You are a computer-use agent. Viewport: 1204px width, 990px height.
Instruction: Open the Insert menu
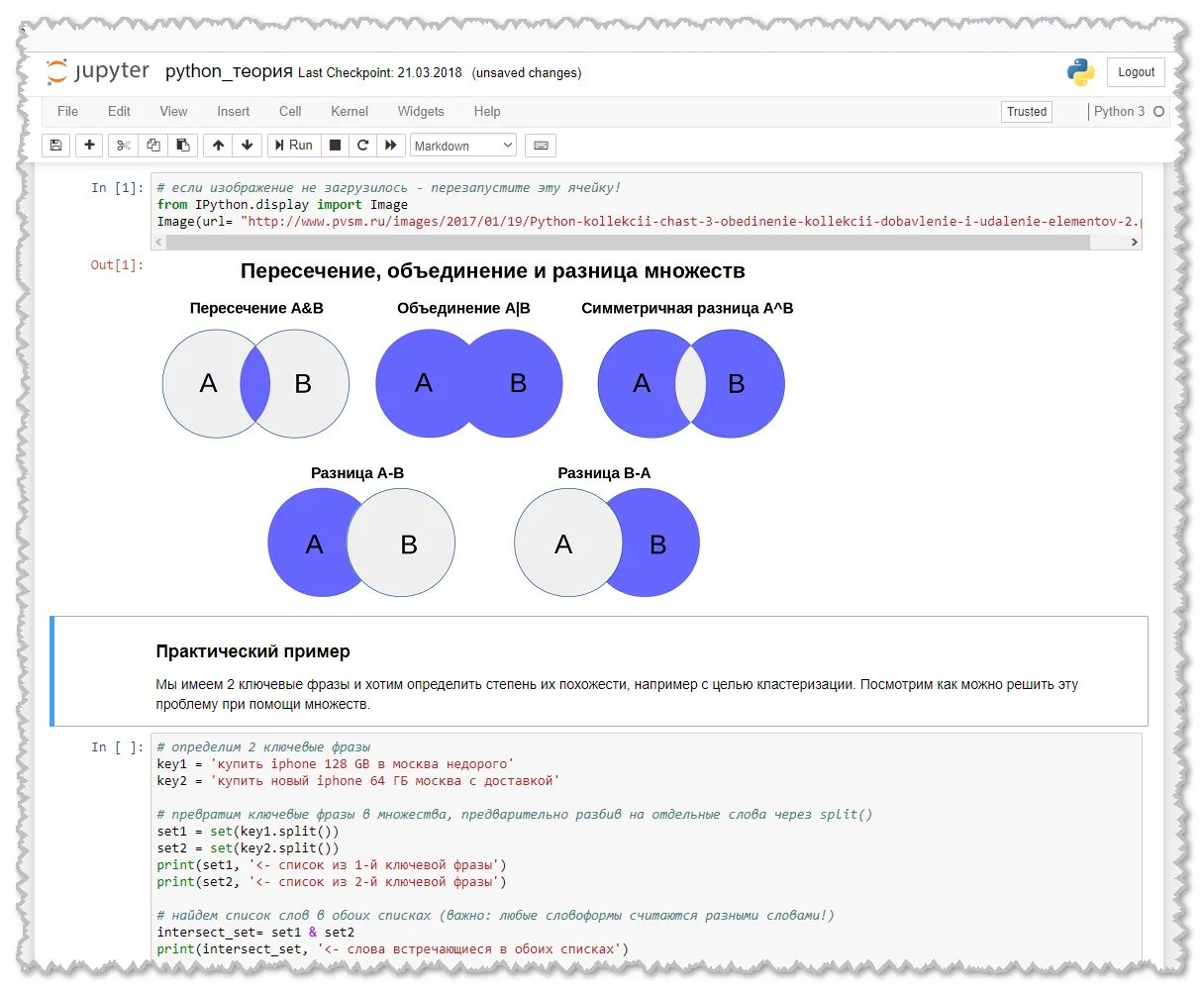tap(234, 111)
